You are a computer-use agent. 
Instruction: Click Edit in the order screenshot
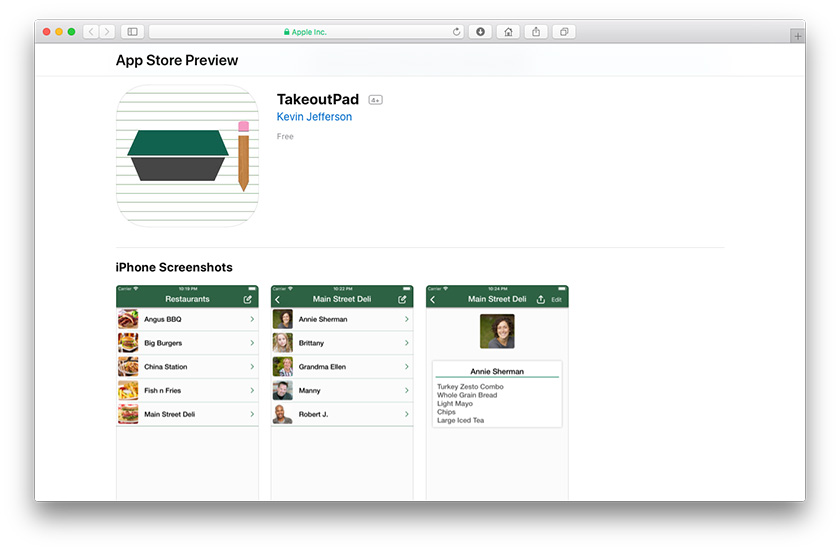point(557,300)
